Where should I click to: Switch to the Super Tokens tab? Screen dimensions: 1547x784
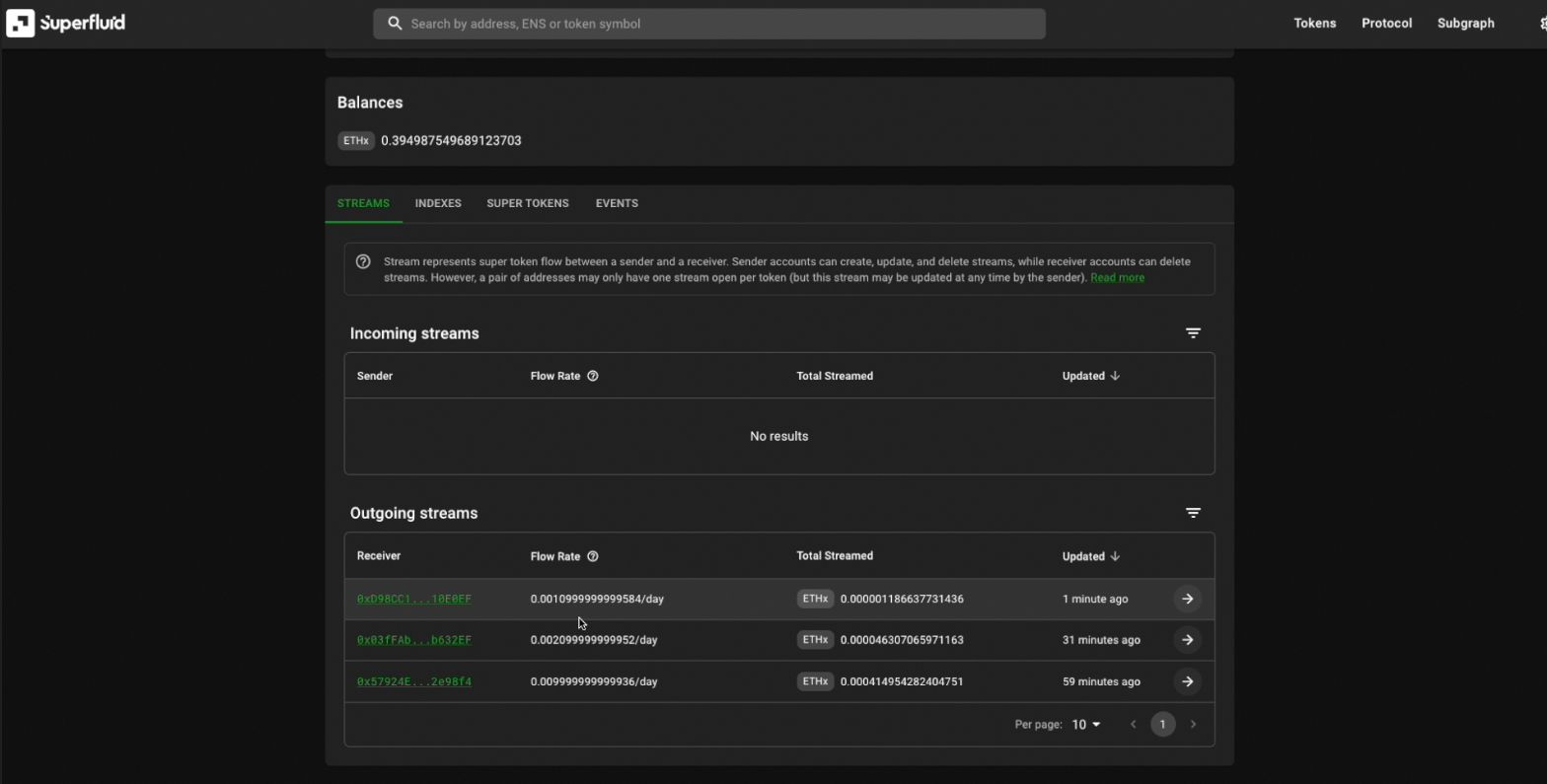tap(528, 203)
